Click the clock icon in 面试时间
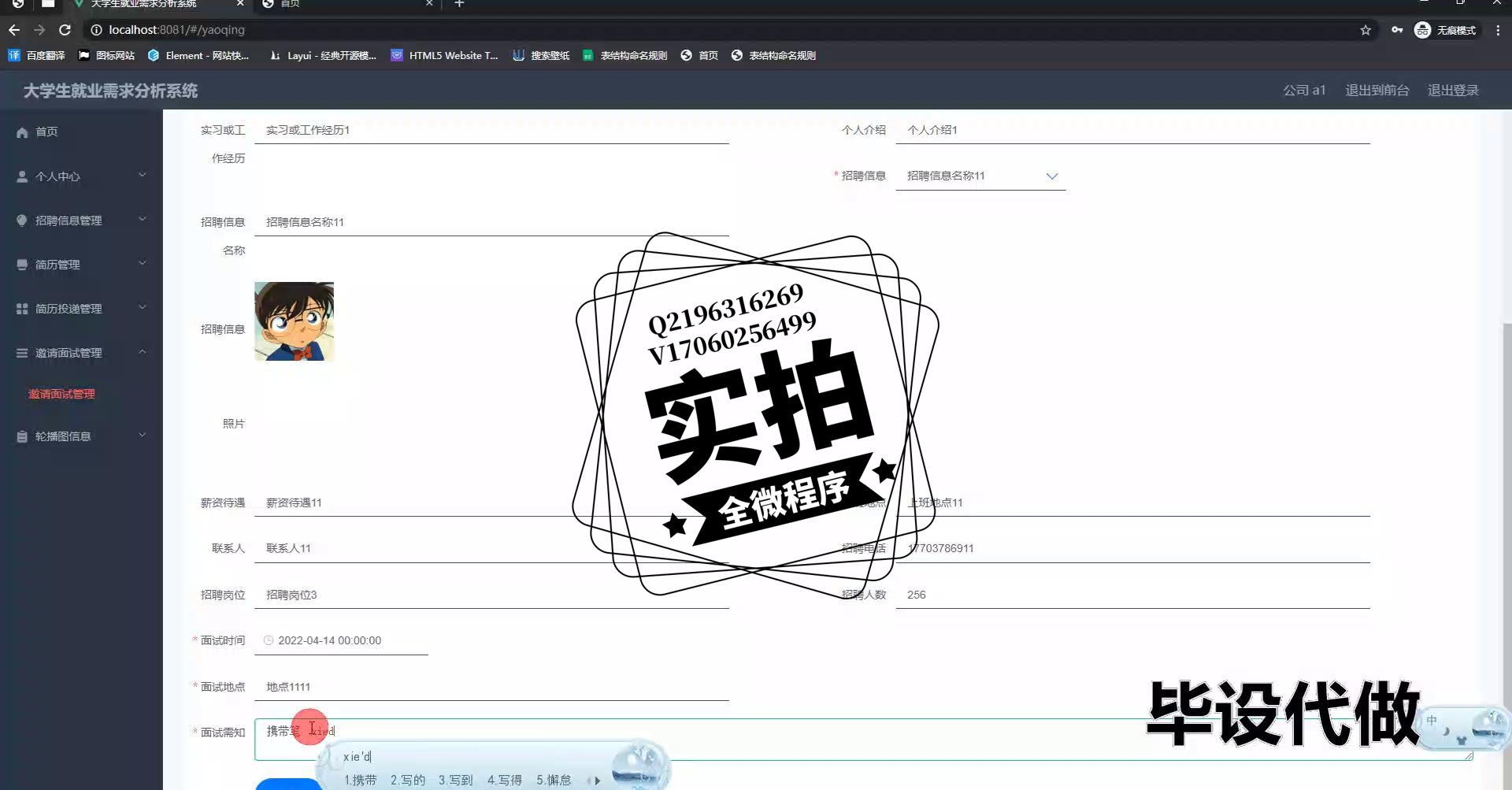Viewport: 1512px width, 790px height. coord(269,640)
